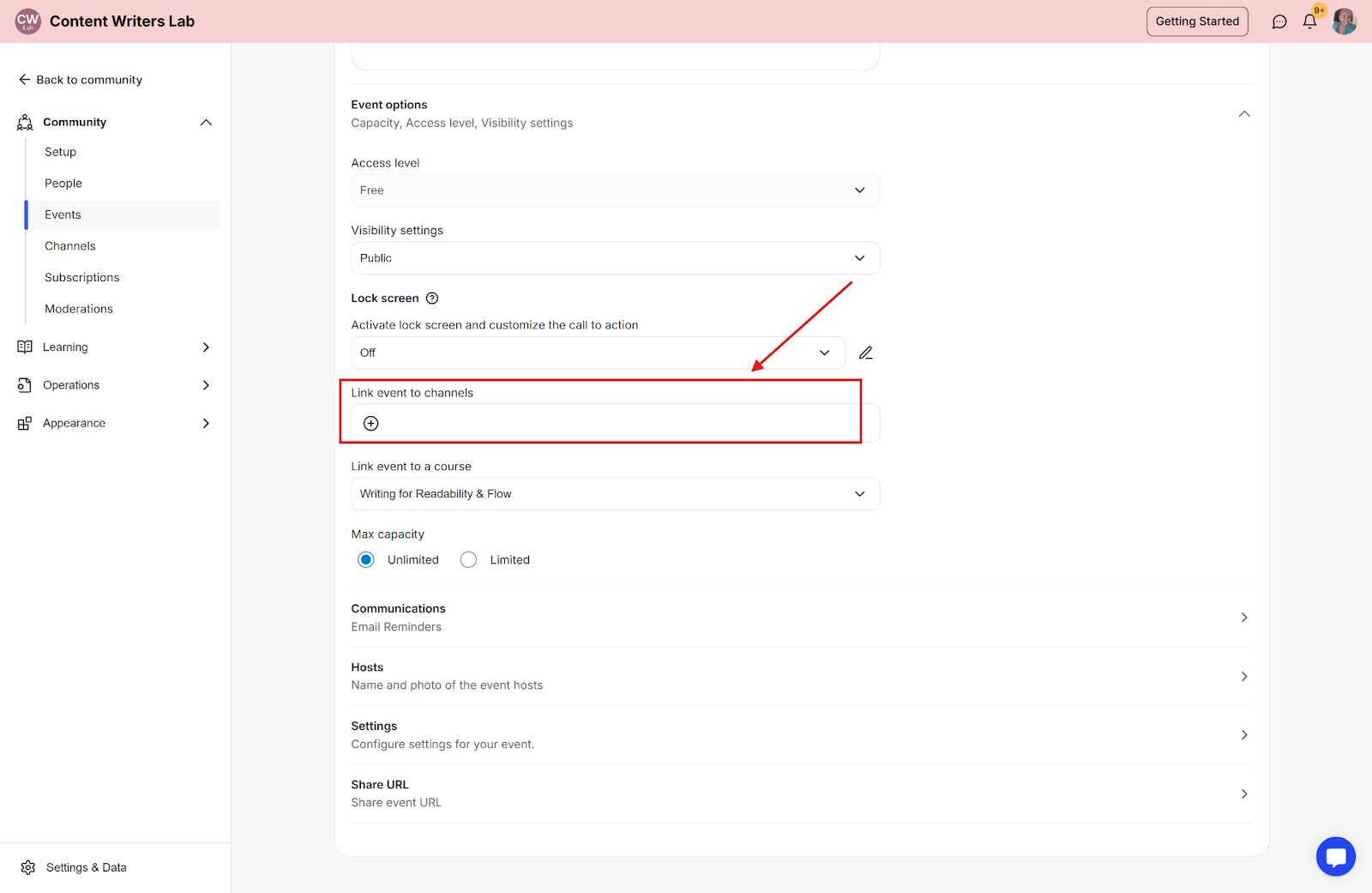1372x893 pixels.
Task: Edit lock screen with pencil icon
Action: (x=866, y=353)
